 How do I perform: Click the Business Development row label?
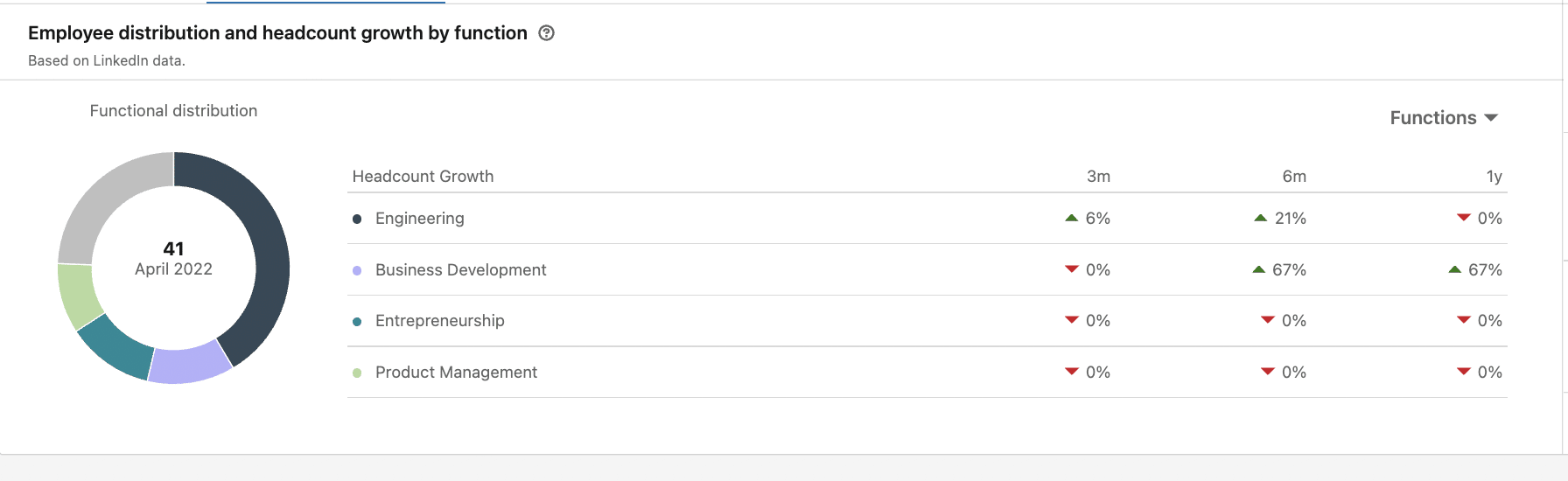(461, 270)
